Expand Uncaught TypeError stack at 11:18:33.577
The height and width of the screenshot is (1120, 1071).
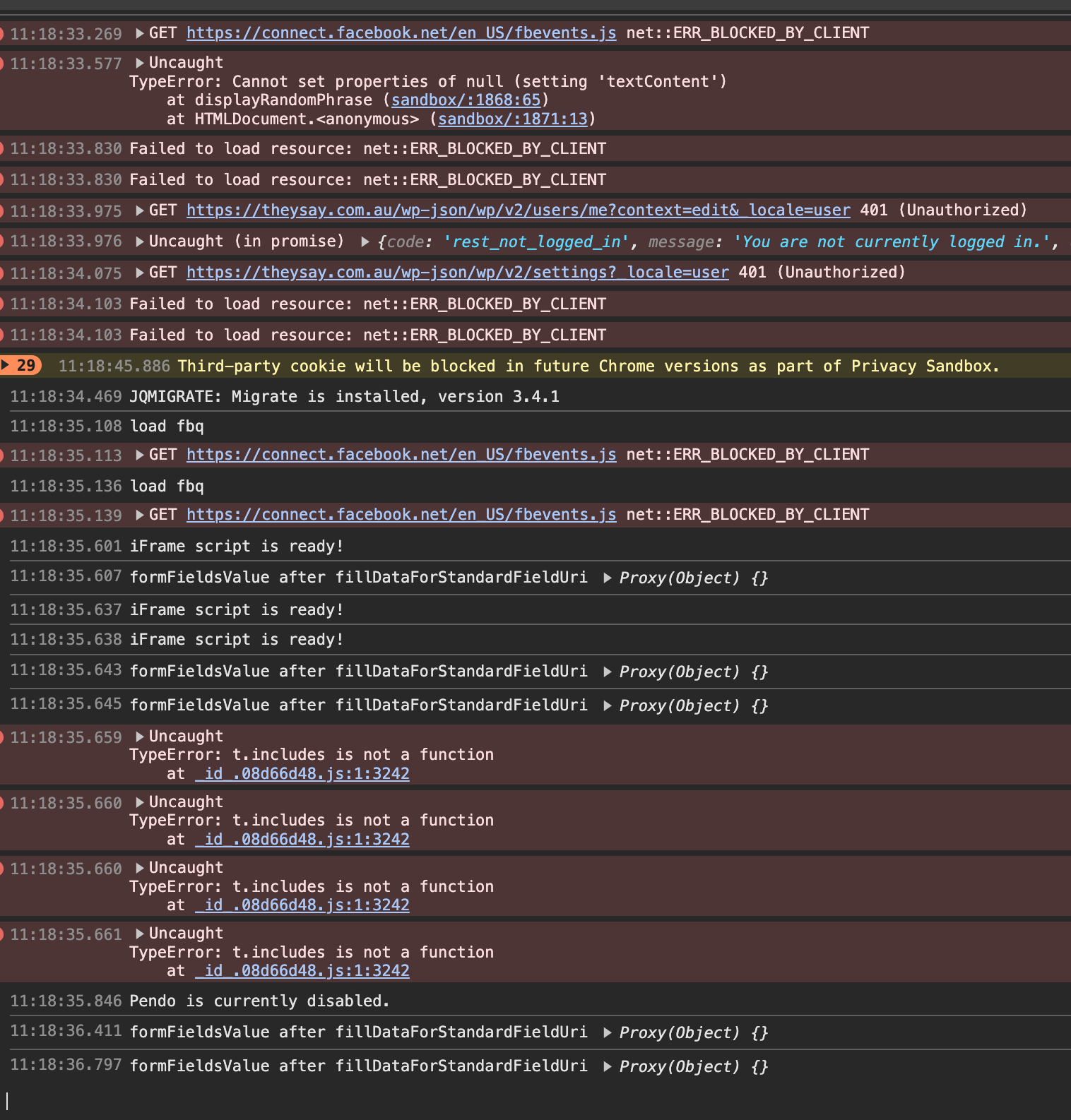pos(140,63)
